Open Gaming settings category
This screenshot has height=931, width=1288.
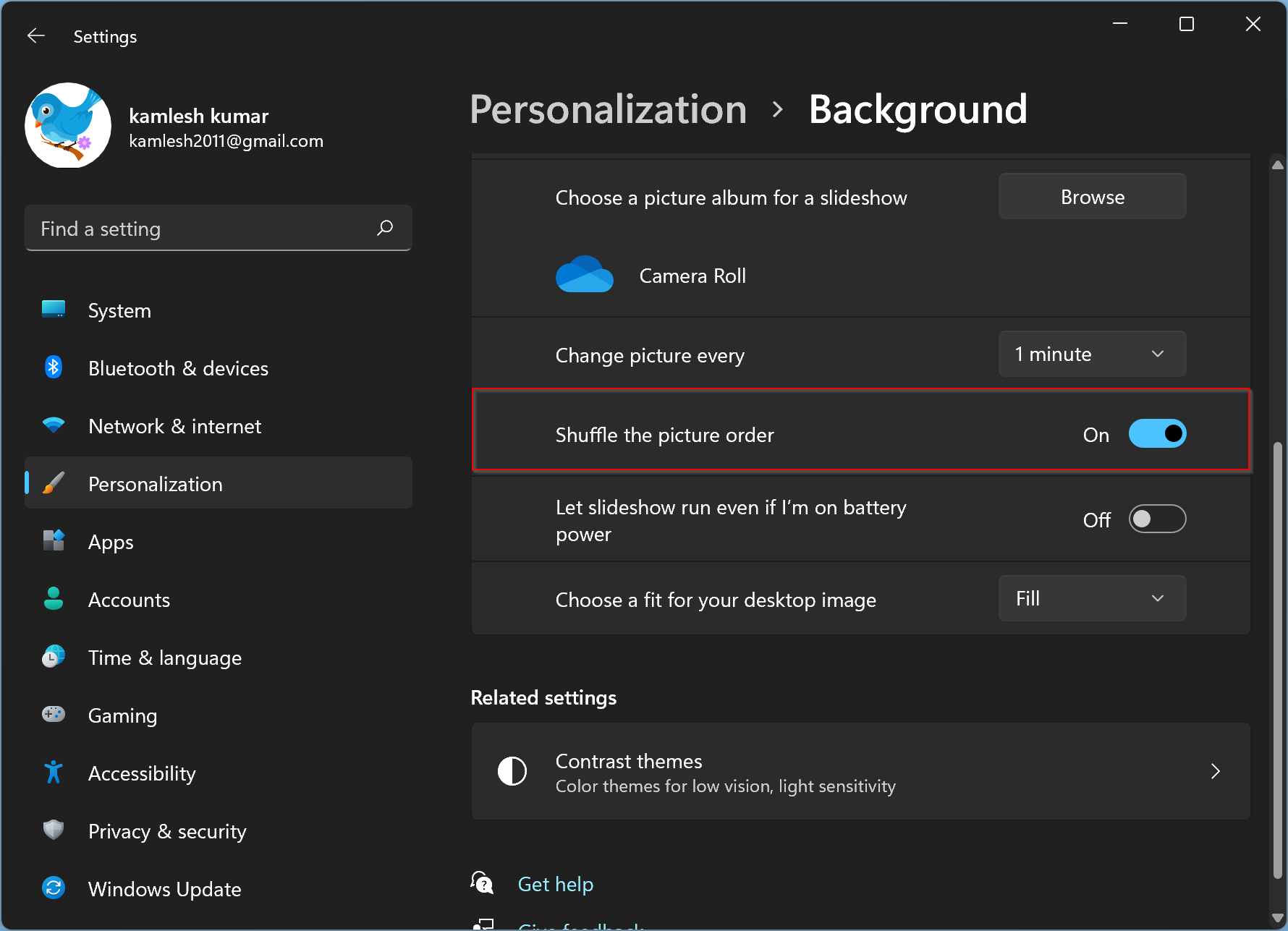point(219,714)
